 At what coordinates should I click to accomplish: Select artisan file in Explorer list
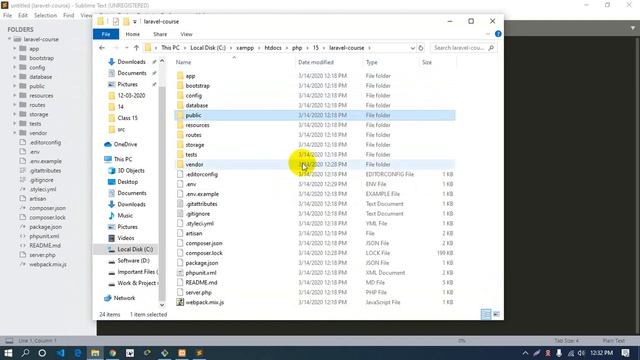[194, 233]
